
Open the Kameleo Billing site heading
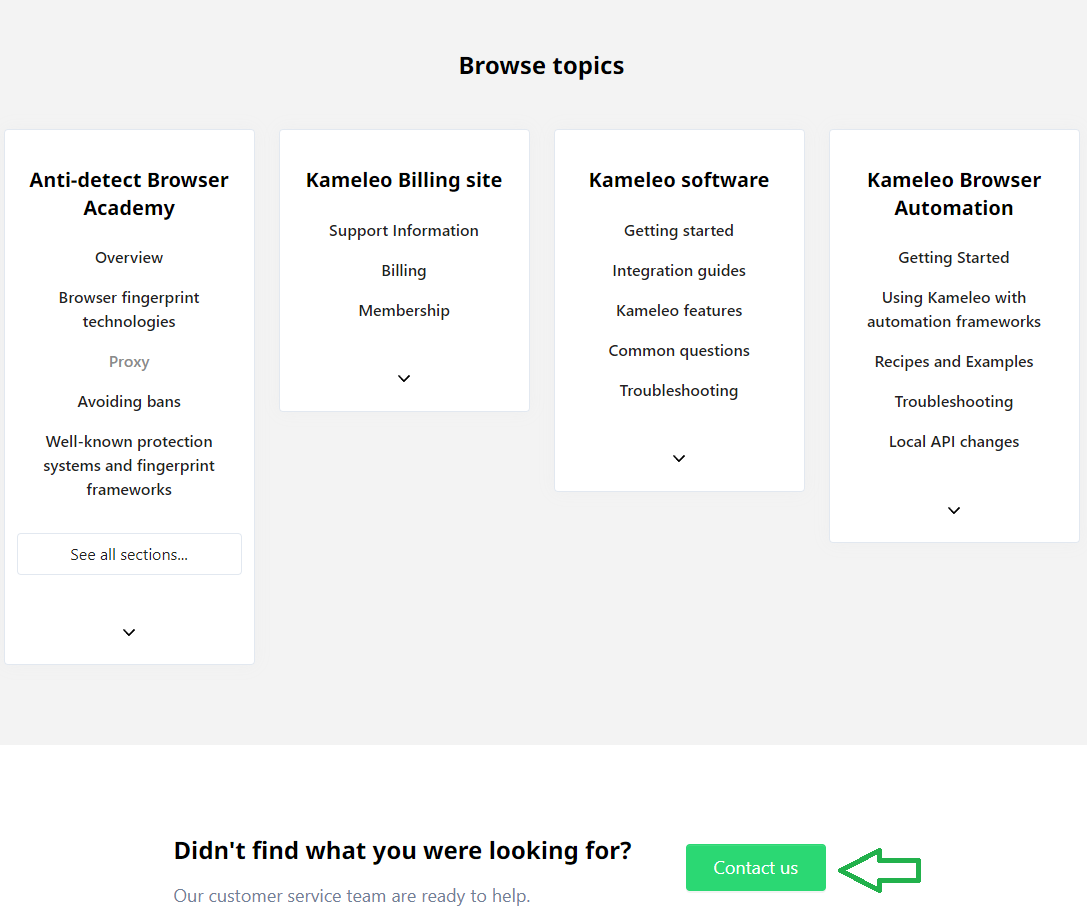404,180
